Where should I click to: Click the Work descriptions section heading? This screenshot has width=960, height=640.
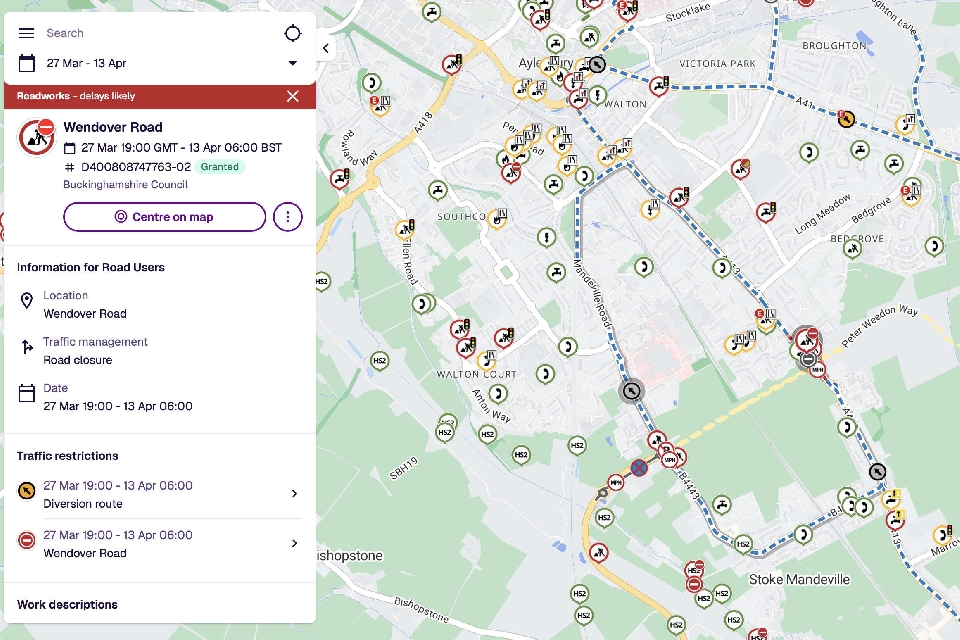pos(67,605)
